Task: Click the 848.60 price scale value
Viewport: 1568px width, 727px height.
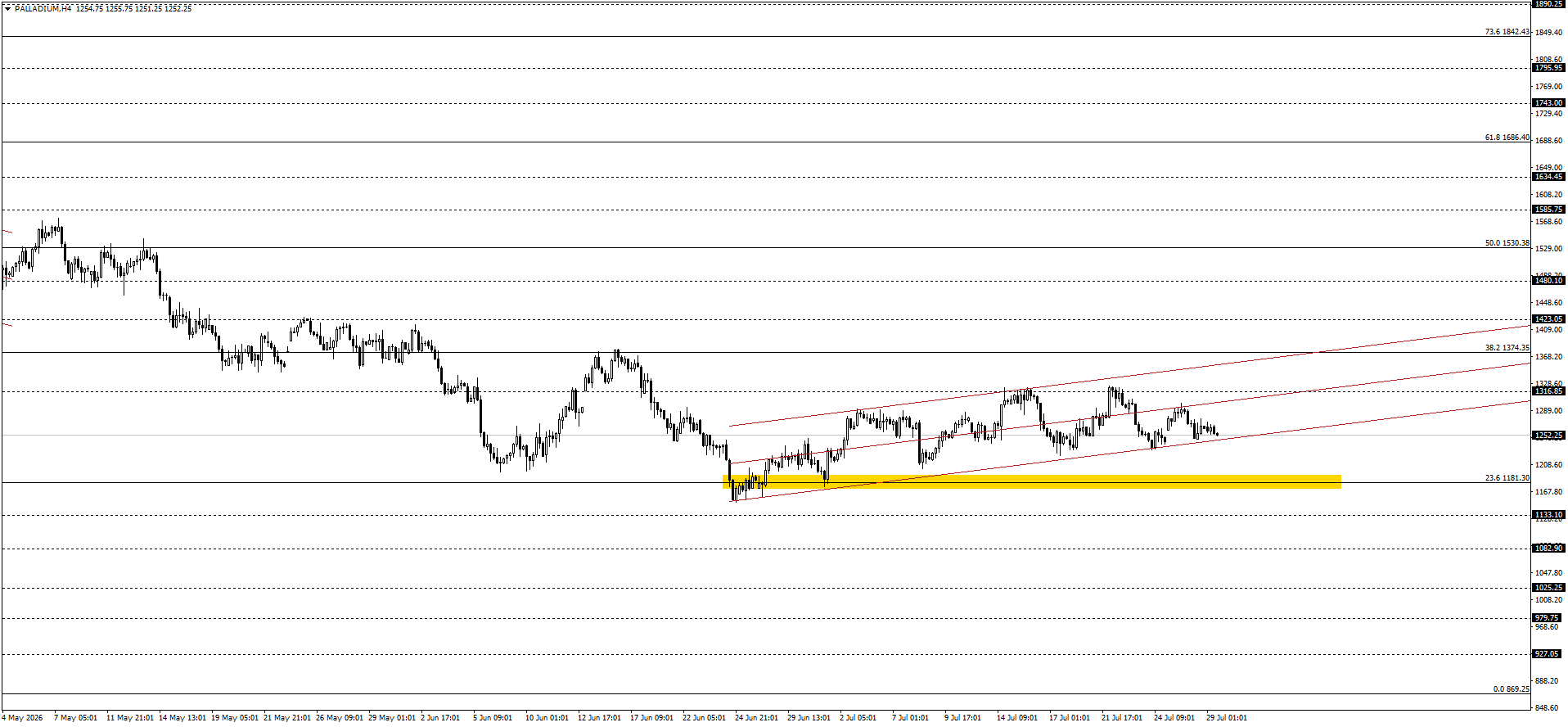Action: coord(1546,708)
